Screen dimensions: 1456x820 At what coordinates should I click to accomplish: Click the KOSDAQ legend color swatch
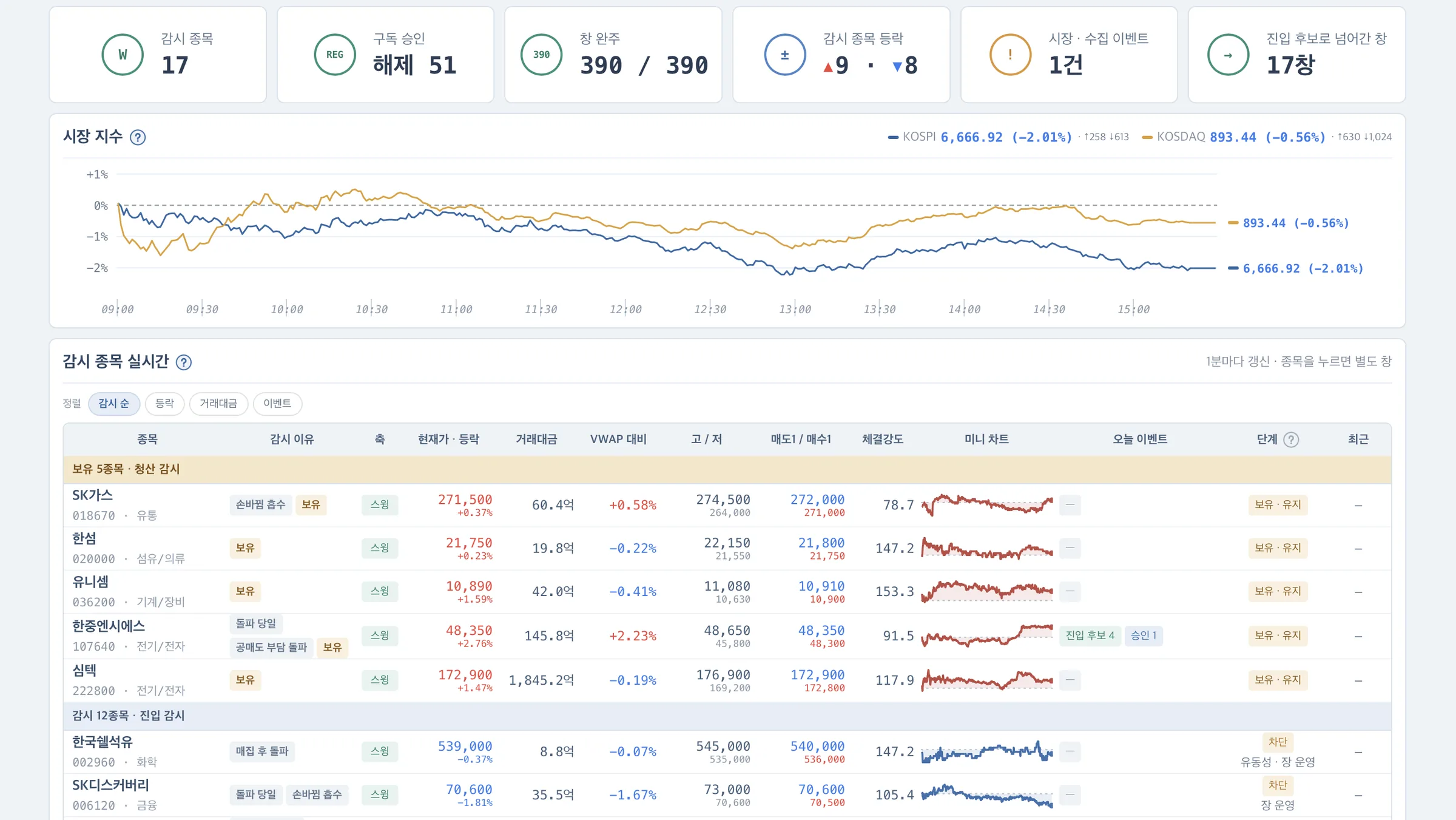[x=1147, y=137]
